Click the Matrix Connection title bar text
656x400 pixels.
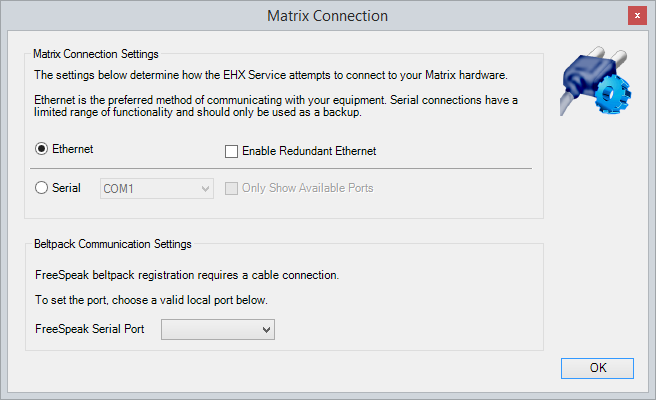pyautogui.click(x=328, y=16)
